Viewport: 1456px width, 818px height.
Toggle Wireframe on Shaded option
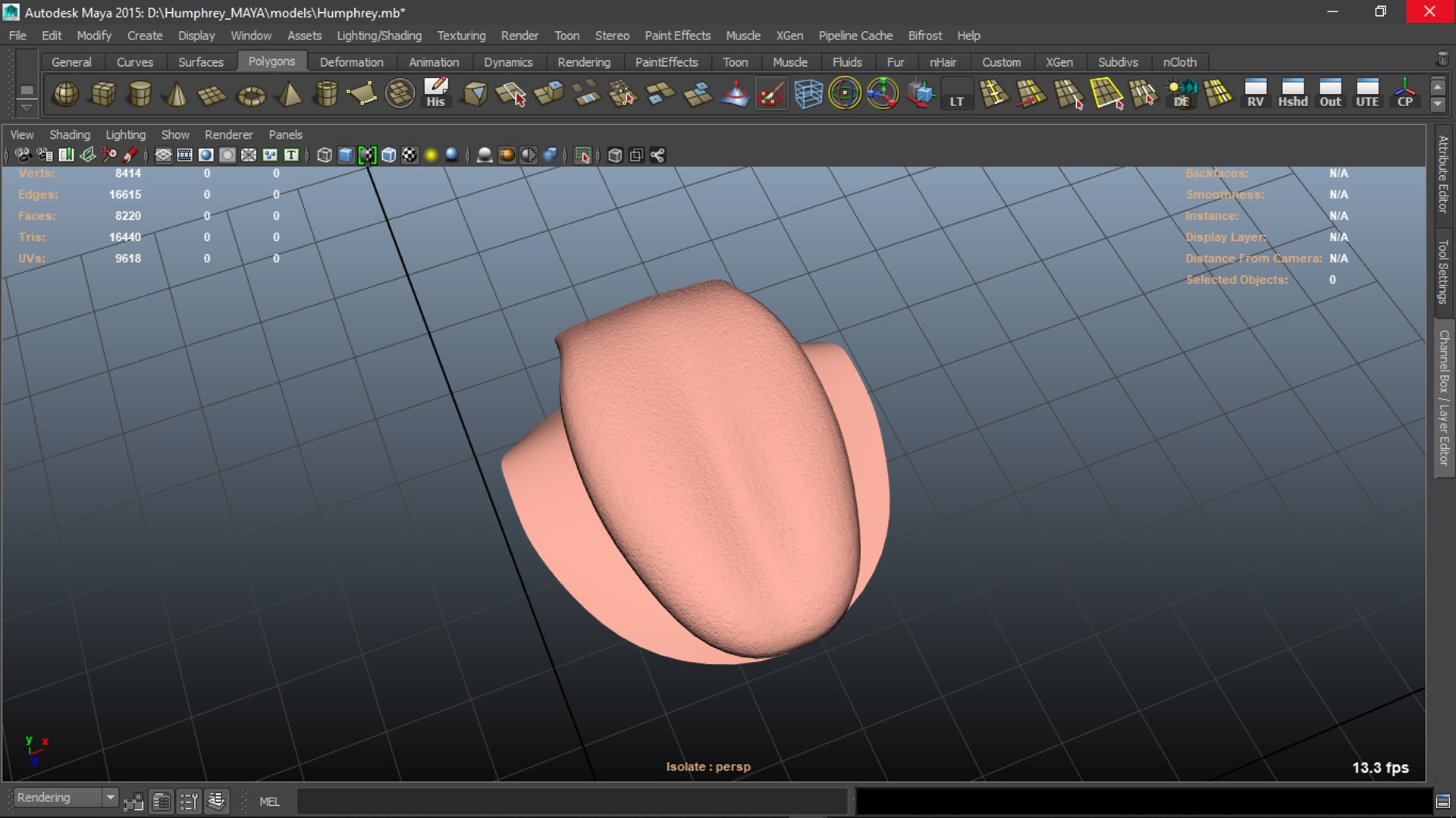pyautogui.click(x=388, y=155)
